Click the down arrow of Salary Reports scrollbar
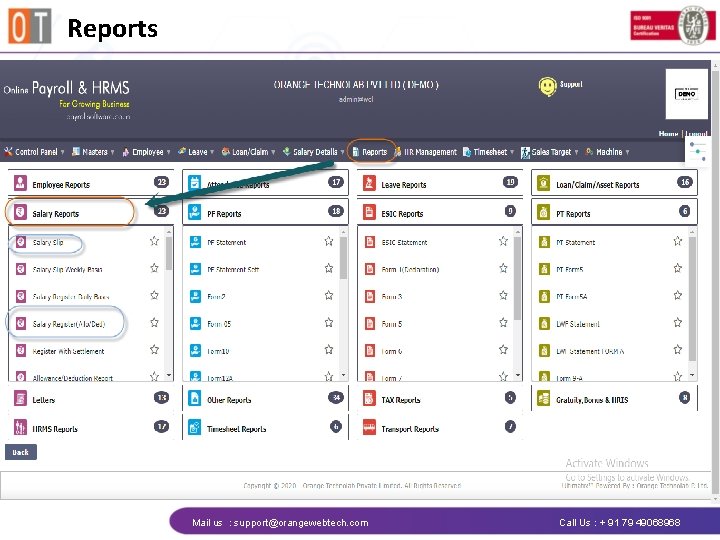720x540 pixels. (x=169, y=375)
